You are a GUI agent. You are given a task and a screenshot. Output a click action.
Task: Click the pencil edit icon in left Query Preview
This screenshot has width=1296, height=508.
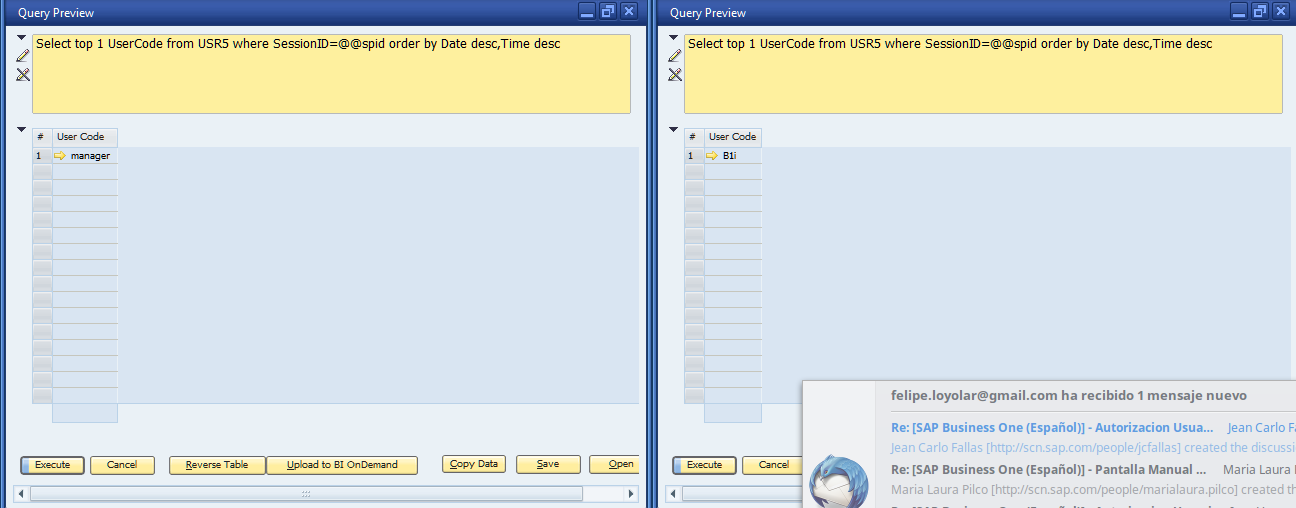[23, 56]
